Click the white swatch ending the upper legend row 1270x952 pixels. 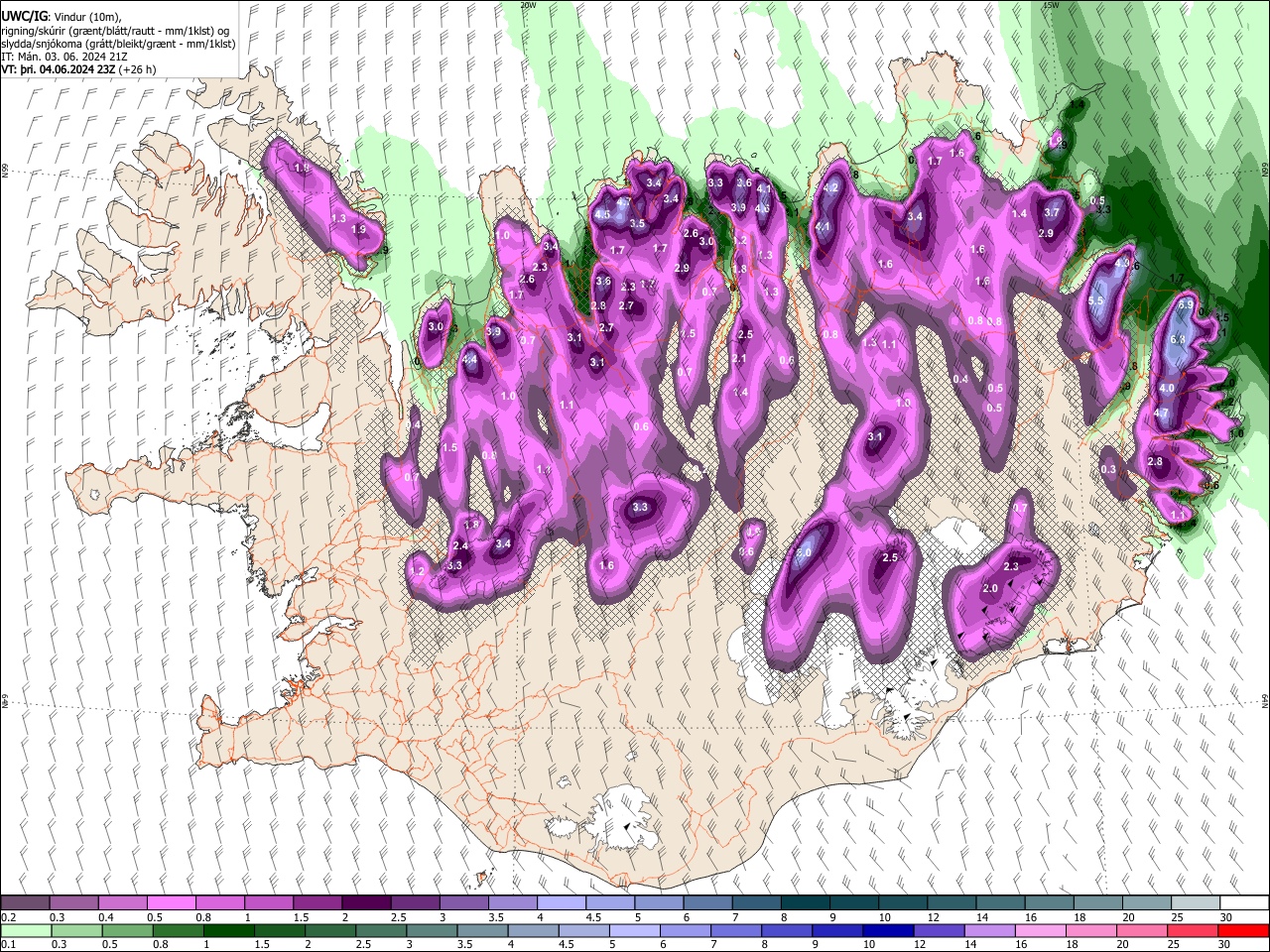1244,903
